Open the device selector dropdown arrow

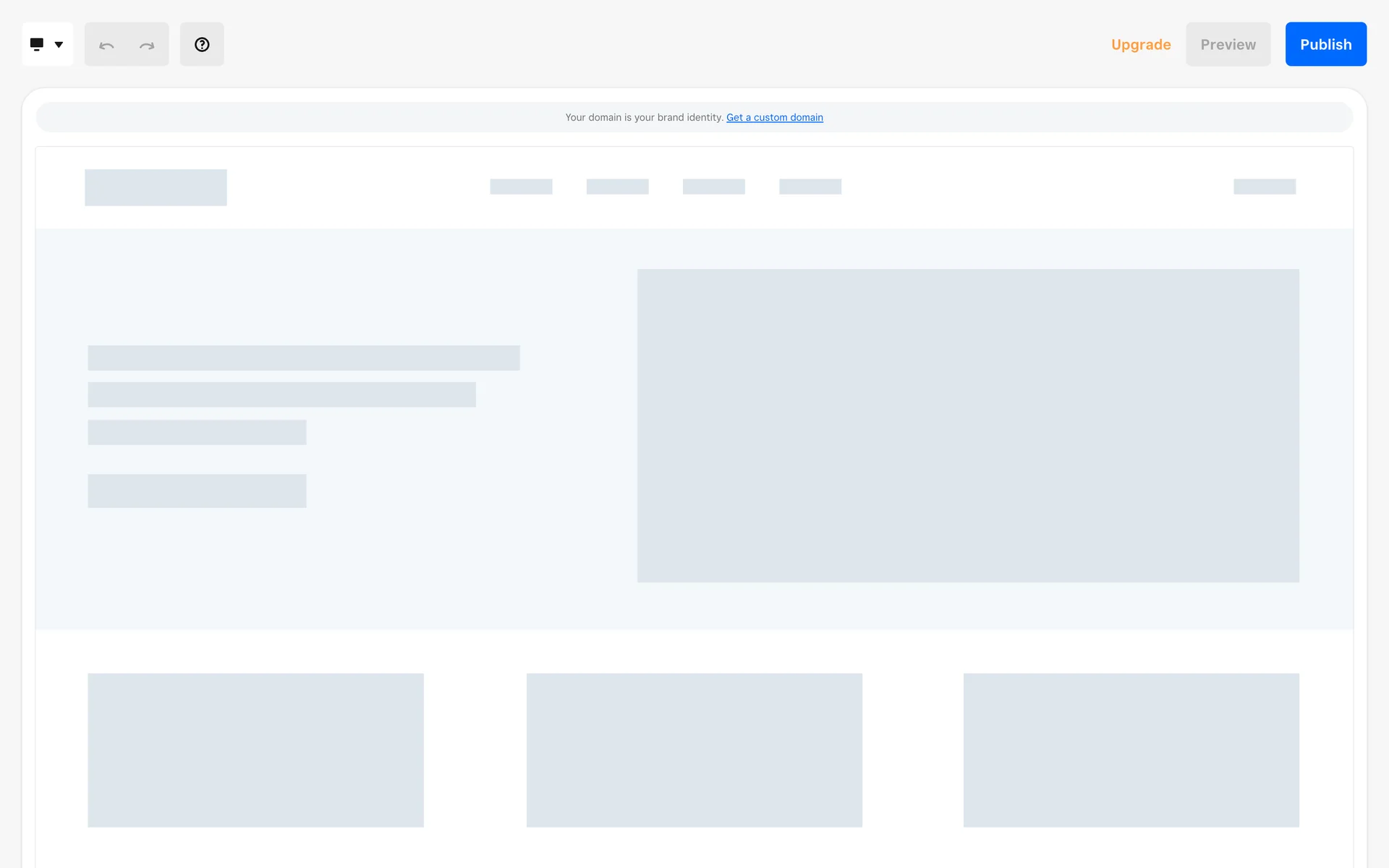click(x=59, y=45)
